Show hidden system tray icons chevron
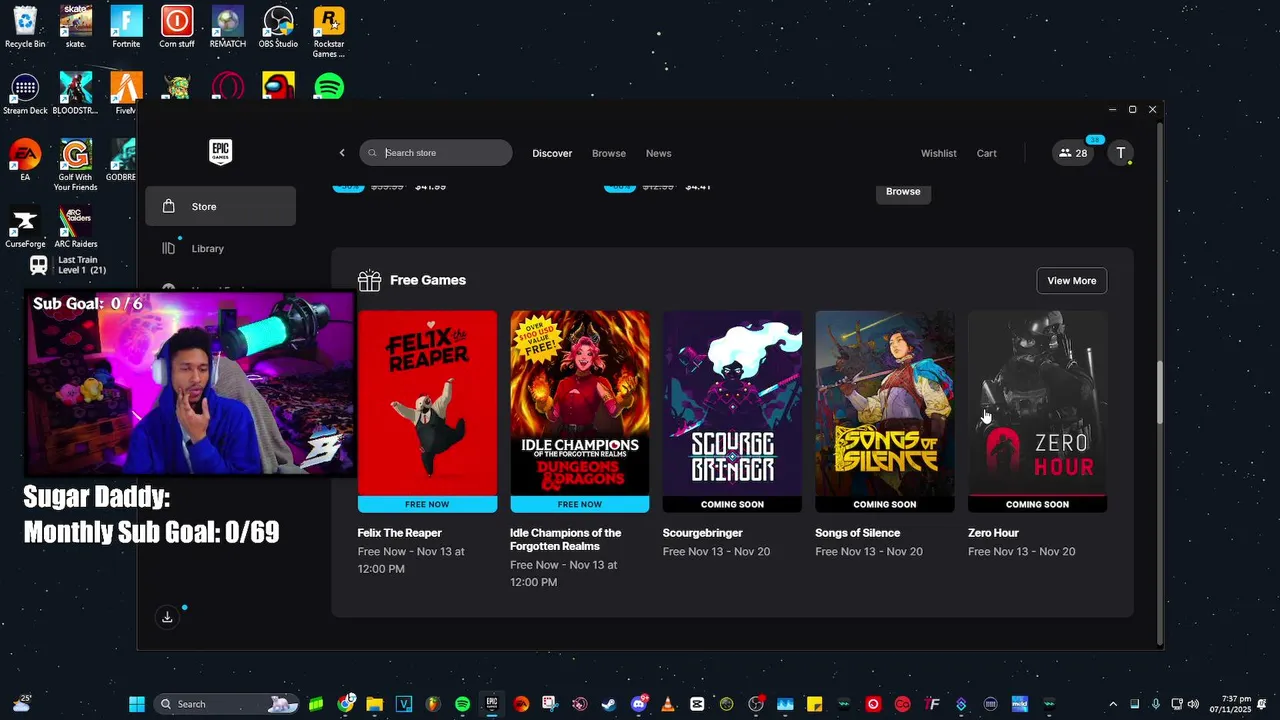The height and width of the screenshot is (720, 1280). click(x=1113, y=704)
